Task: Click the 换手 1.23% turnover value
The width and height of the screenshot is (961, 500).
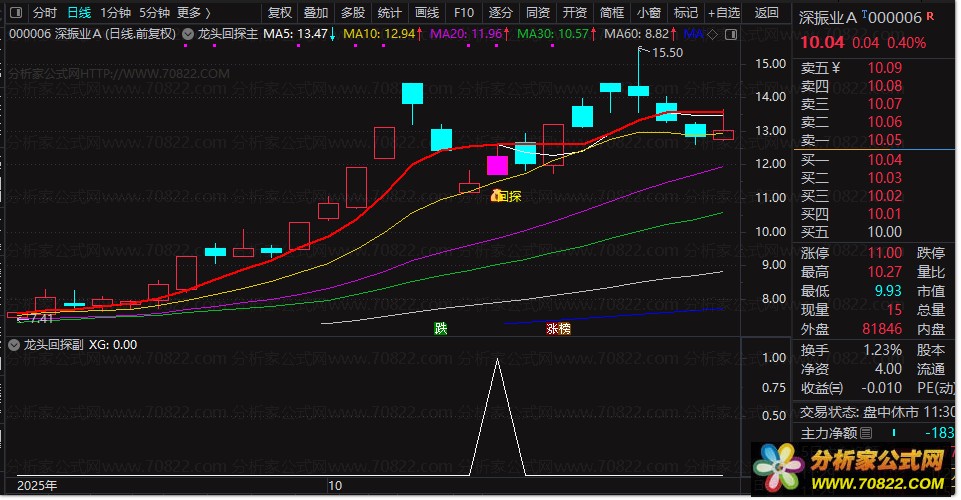Action: pyautogui.click(x=883, y=350)
